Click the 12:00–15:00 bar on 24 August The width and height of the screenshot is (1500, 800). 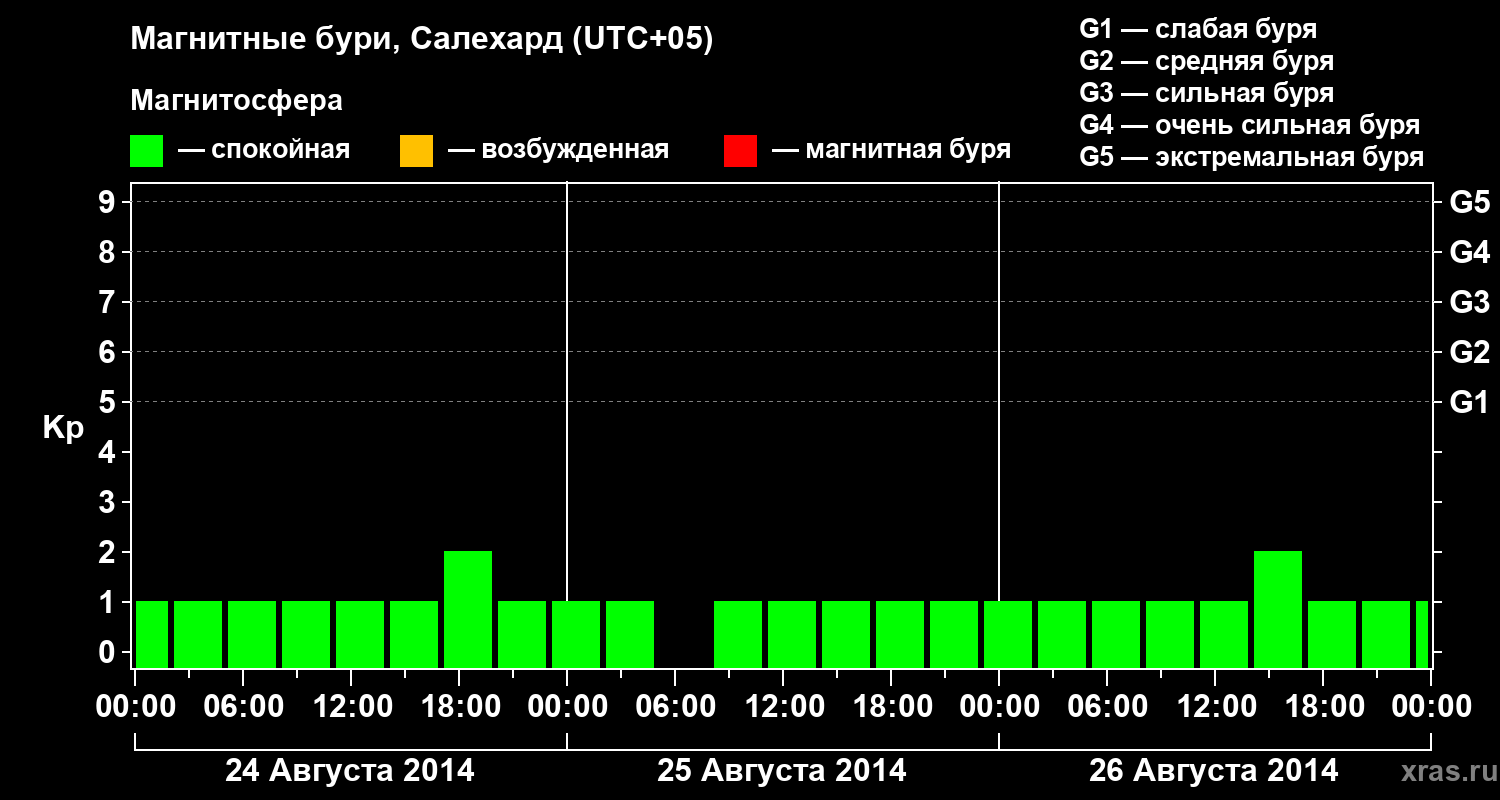(x=360, y=634)
